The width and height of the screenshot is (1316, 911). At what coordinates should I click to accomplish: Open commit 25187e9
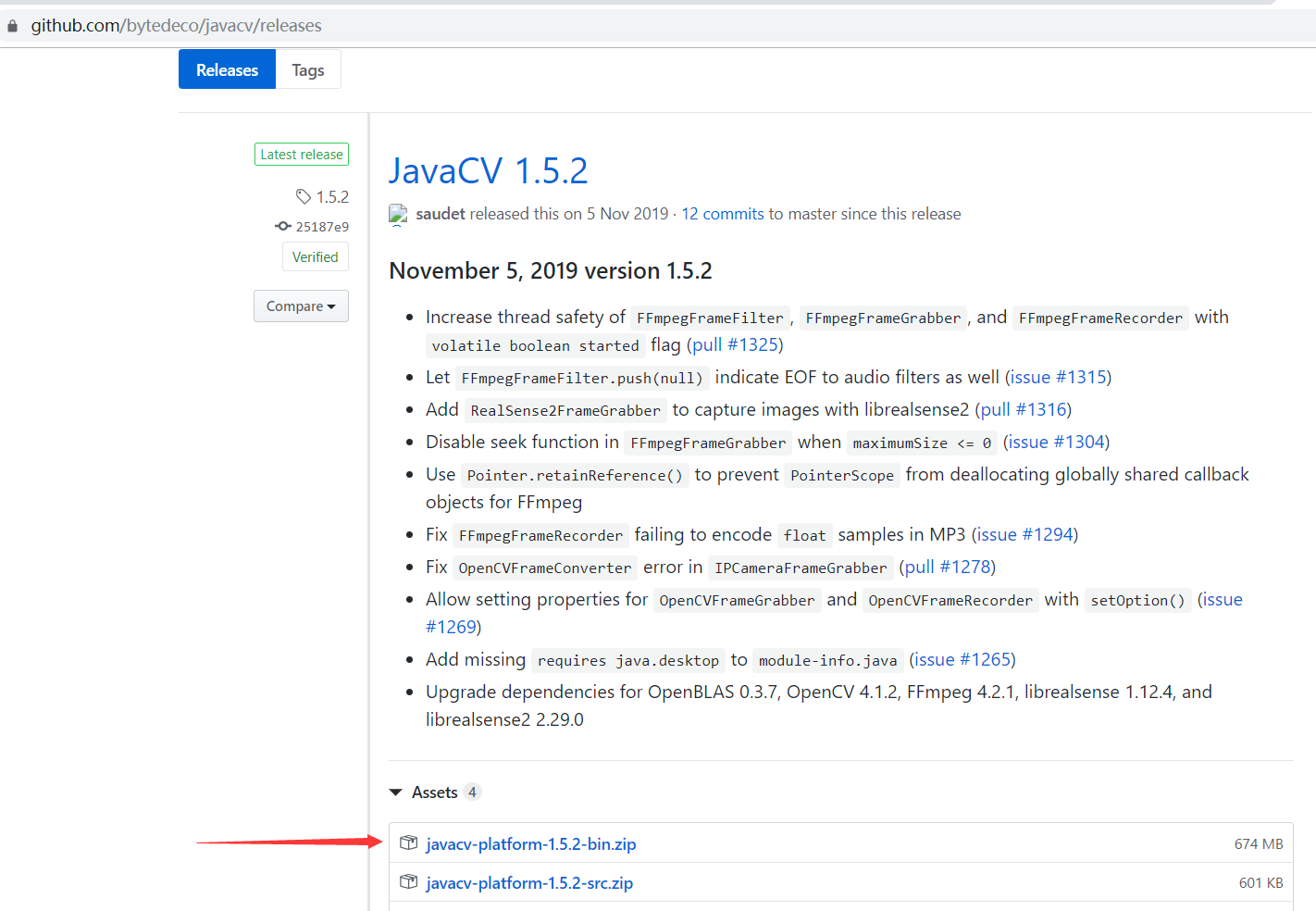click(322, 226)
